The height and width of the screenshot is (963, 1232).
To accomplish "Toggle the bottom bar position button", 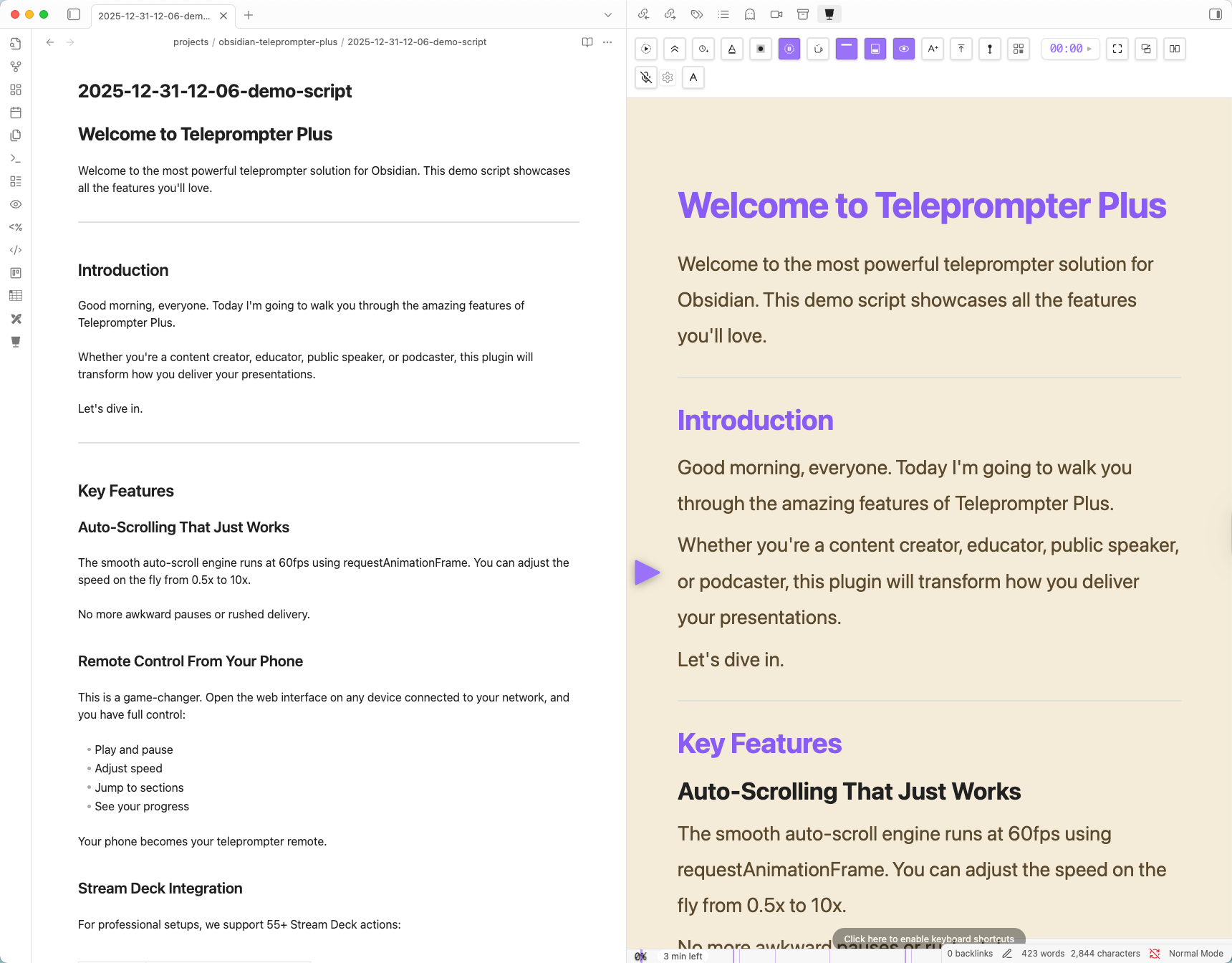I will [x=875, y=49].
